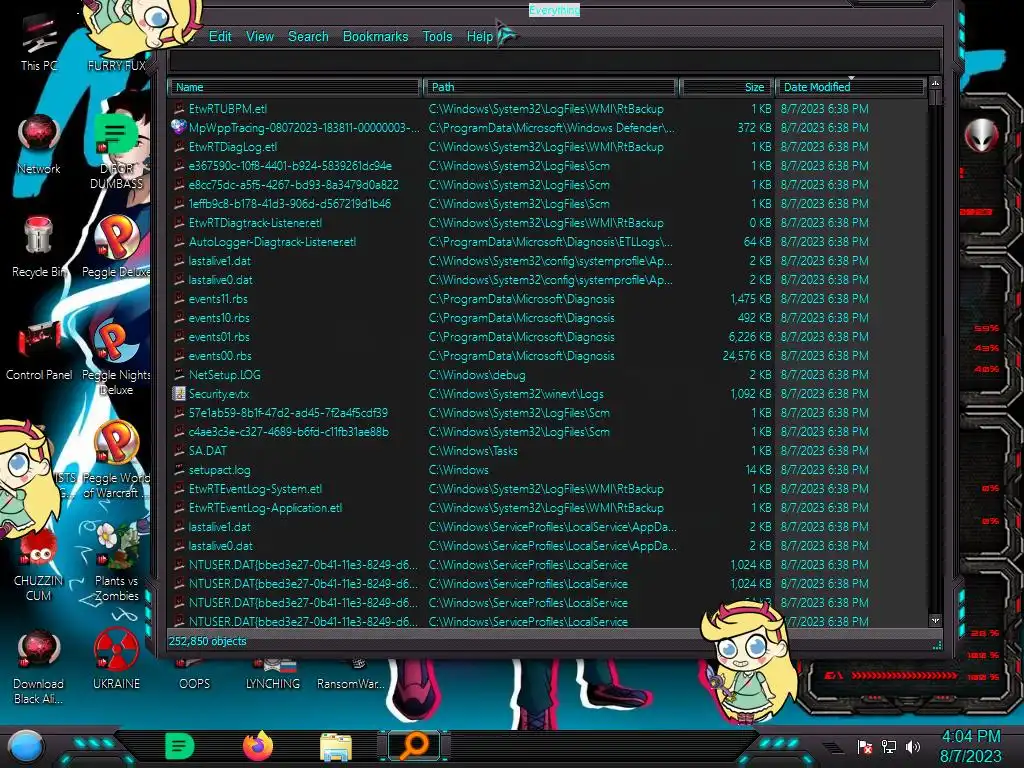Open the Edit menu
The height and width of the screenshot is (768, 1024).
pos(220,37)
